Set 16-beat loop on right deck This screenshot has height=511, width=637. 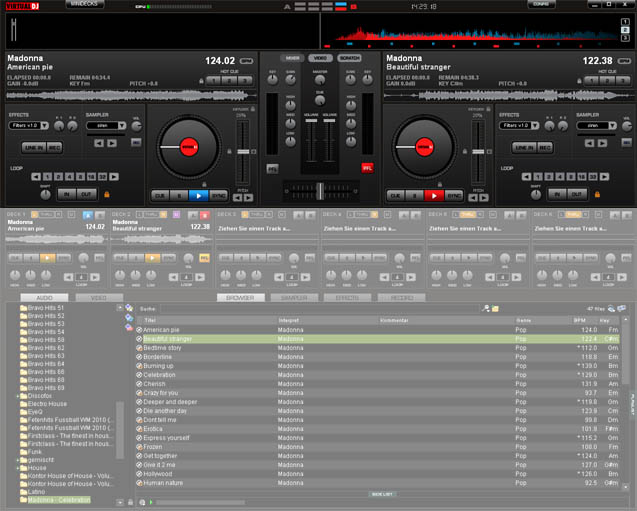coord(582,177)
